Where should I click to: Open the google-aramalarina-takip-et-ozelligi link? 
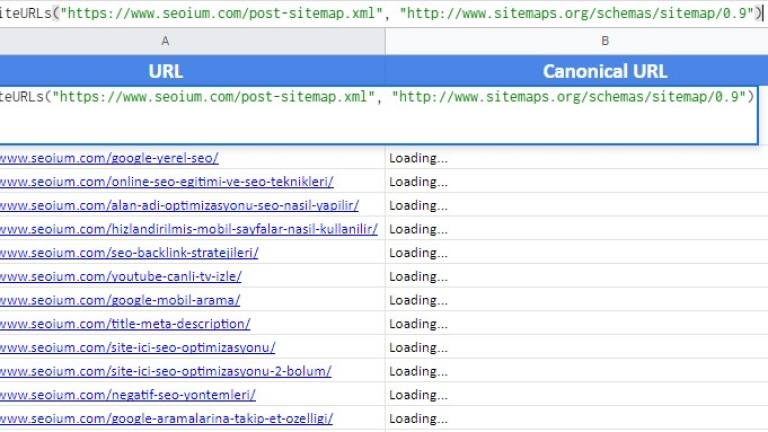pos(167,418)
